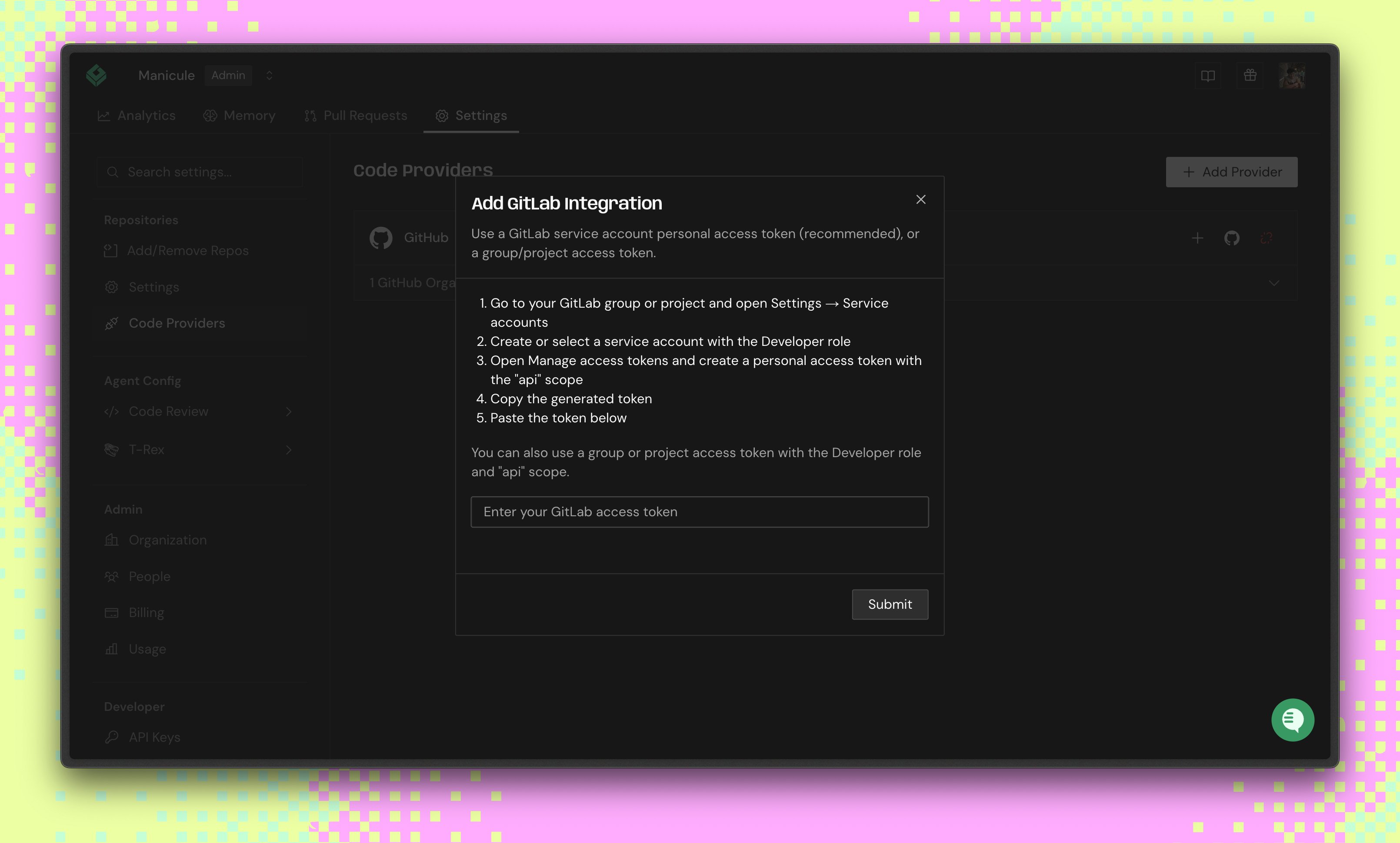Close the Add GitLab Integration dialog

coord(920,199)
